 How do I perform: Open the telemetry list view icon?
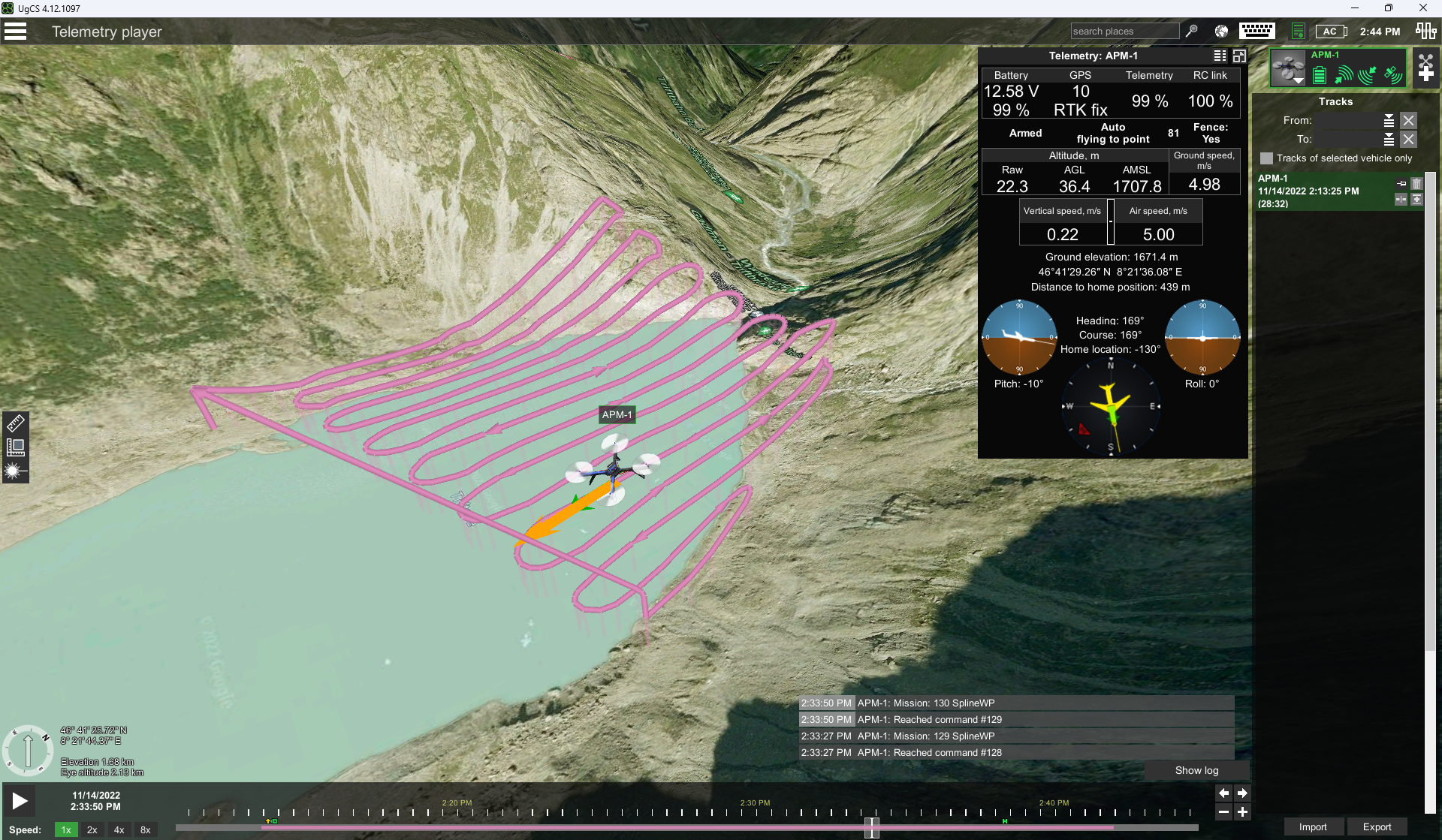1219,56
